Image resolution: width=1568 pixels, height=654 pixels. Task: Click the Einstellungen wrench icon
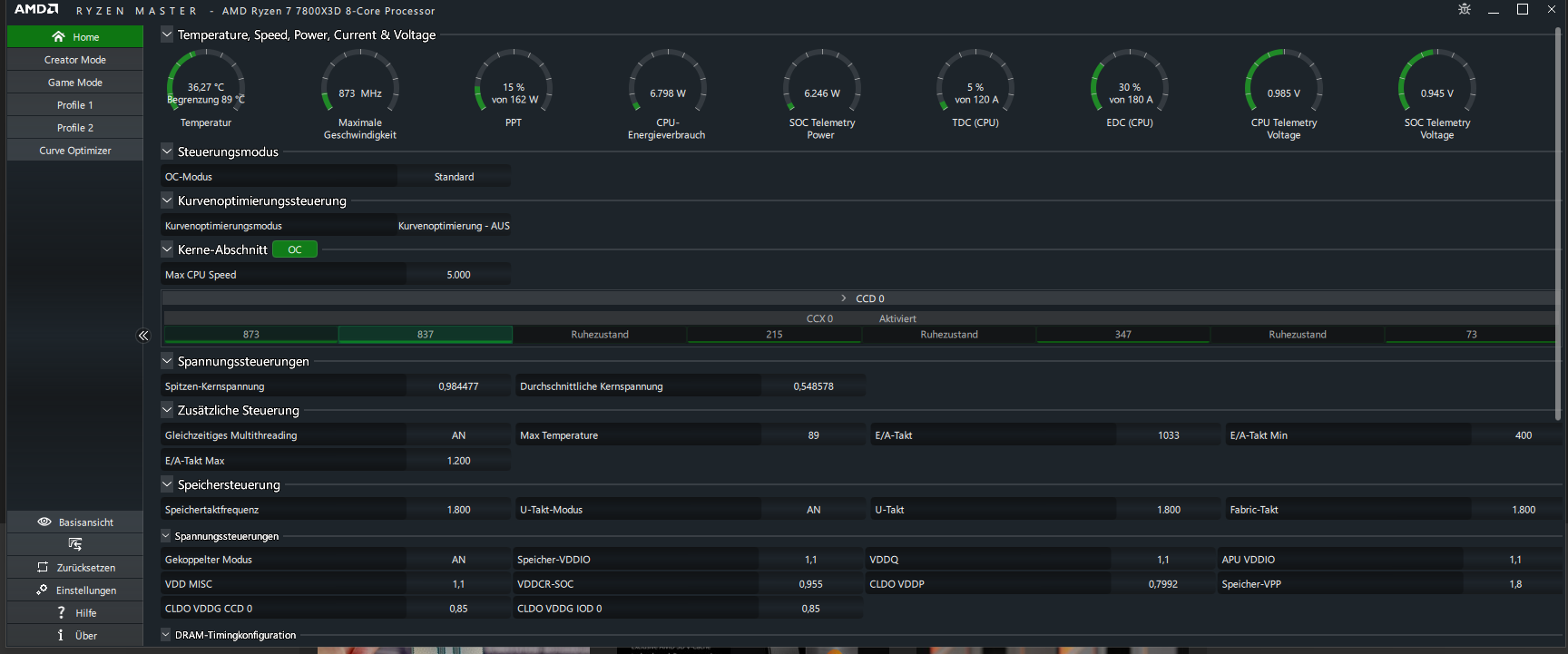pyautogui.click(x=42, y=590)
